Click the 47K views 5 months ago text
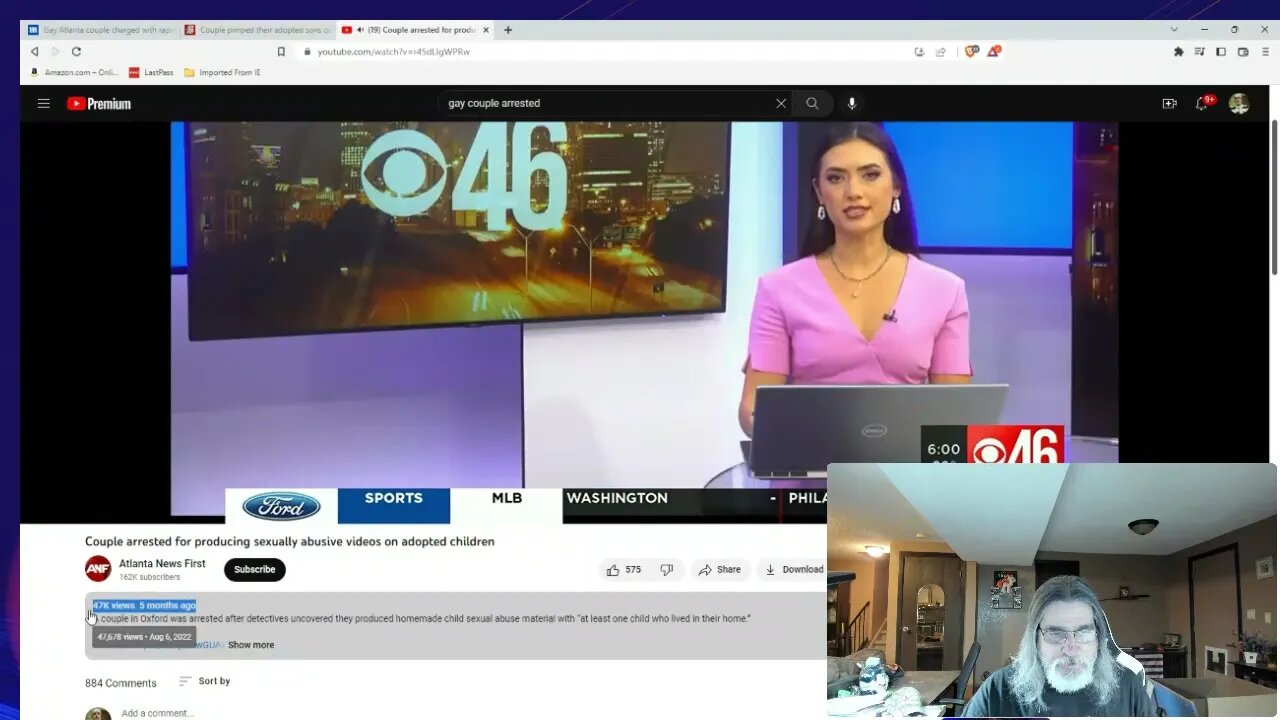Screen dimensions: 1280x720 click(144, 605)
